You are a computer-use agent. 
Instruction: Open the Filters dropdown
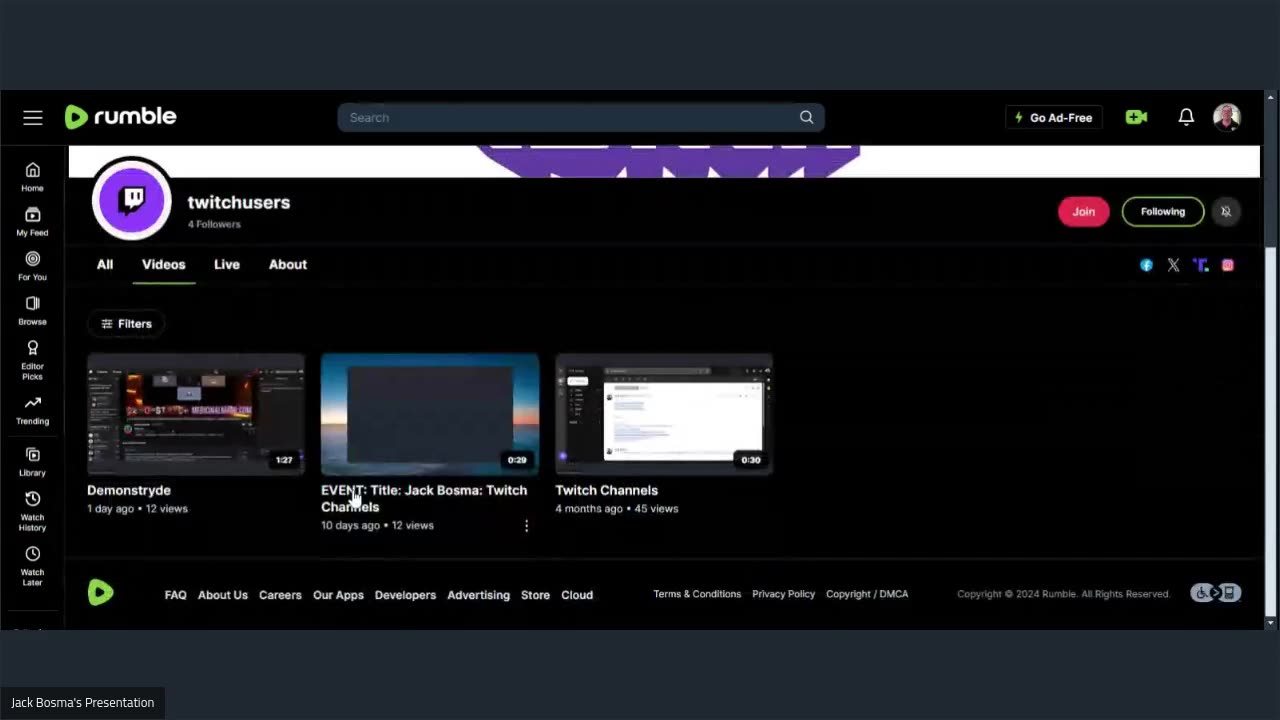point(126,324)
